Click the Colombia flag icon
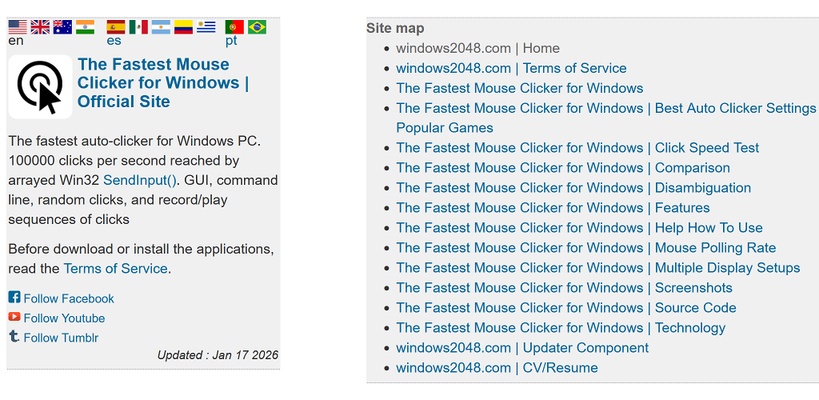 pyautogui.click(x=183, y=27)
